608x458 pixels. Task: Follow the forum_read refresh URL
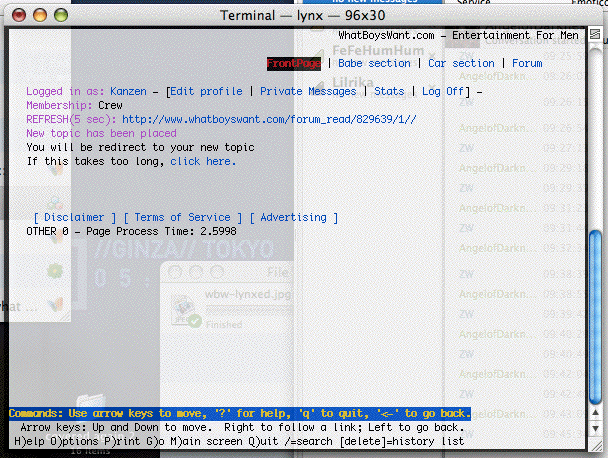(268, 119)
